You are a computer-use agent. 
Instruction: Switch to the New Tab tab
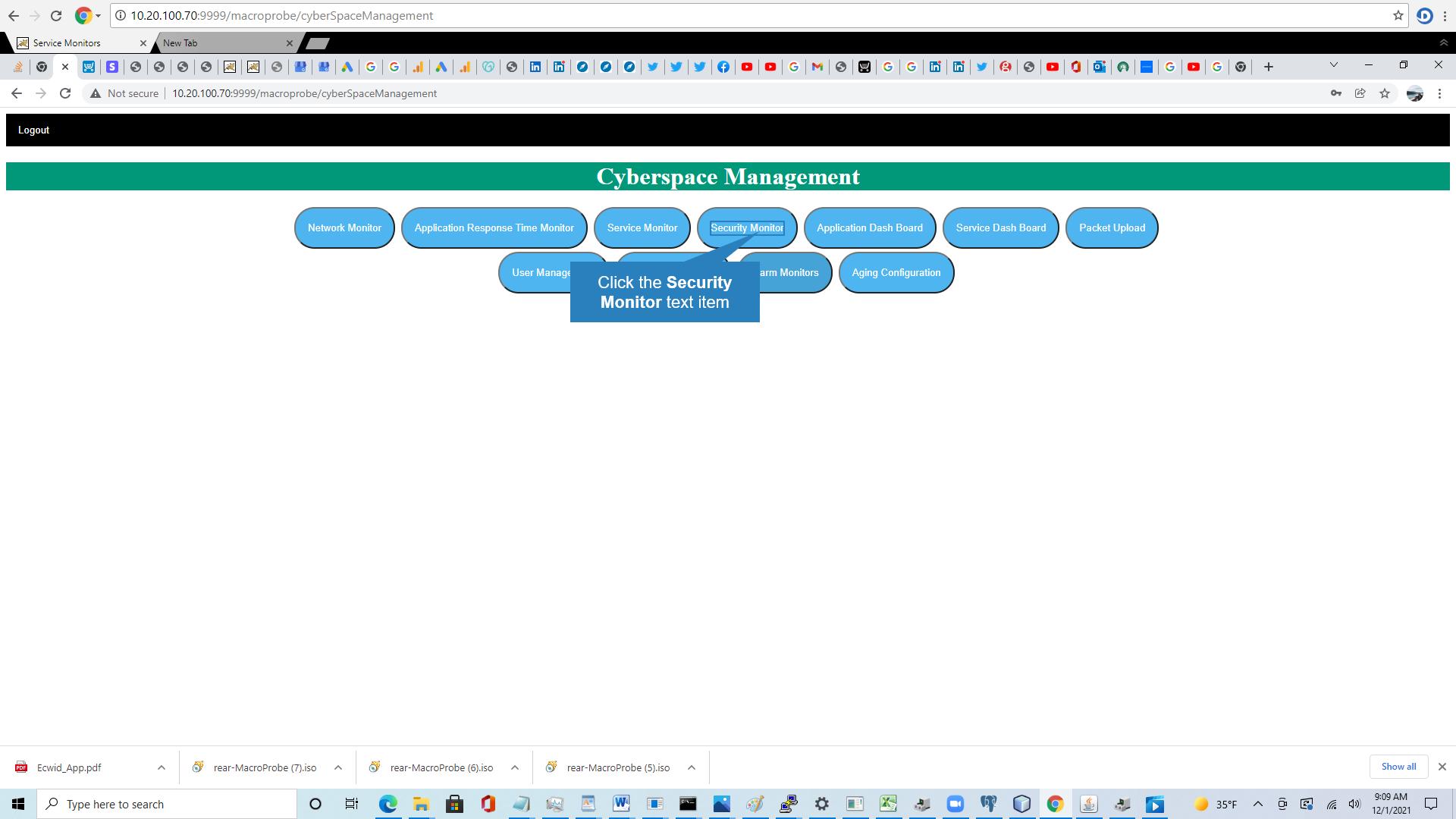(x=180, y=43)
